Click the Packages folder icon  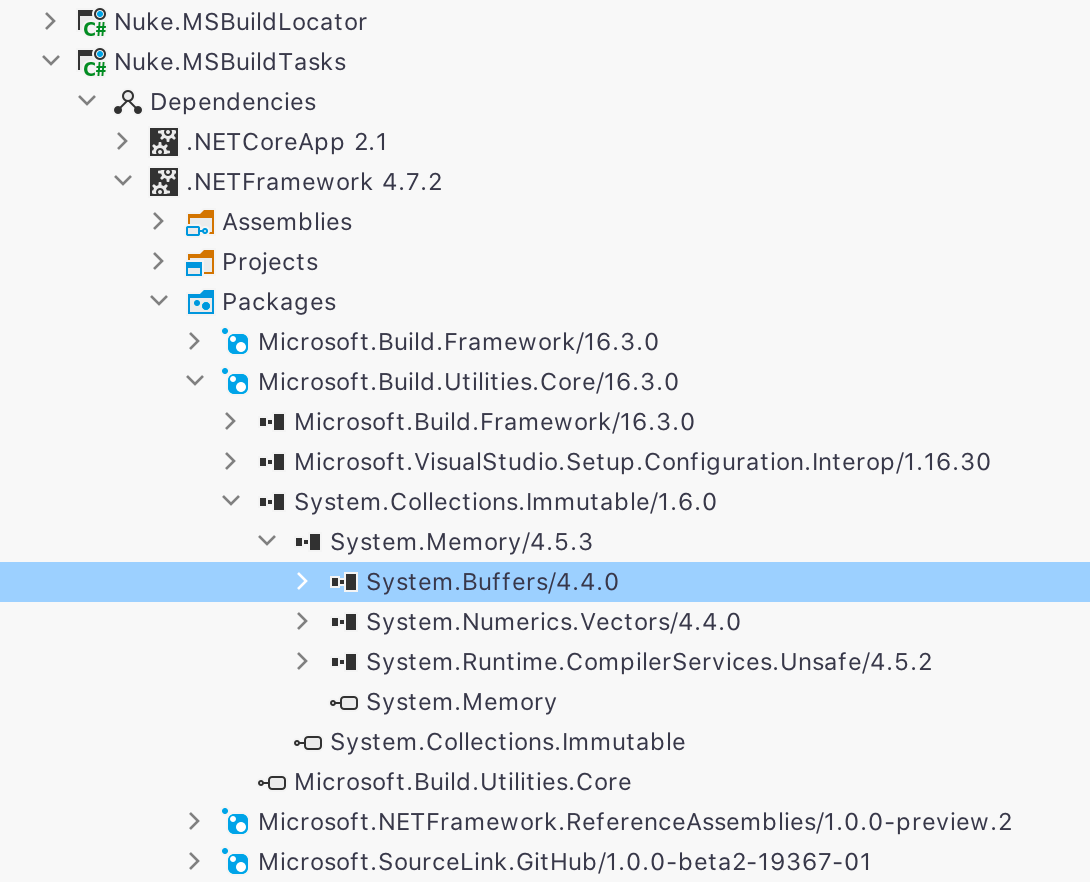tap(200, 302)
